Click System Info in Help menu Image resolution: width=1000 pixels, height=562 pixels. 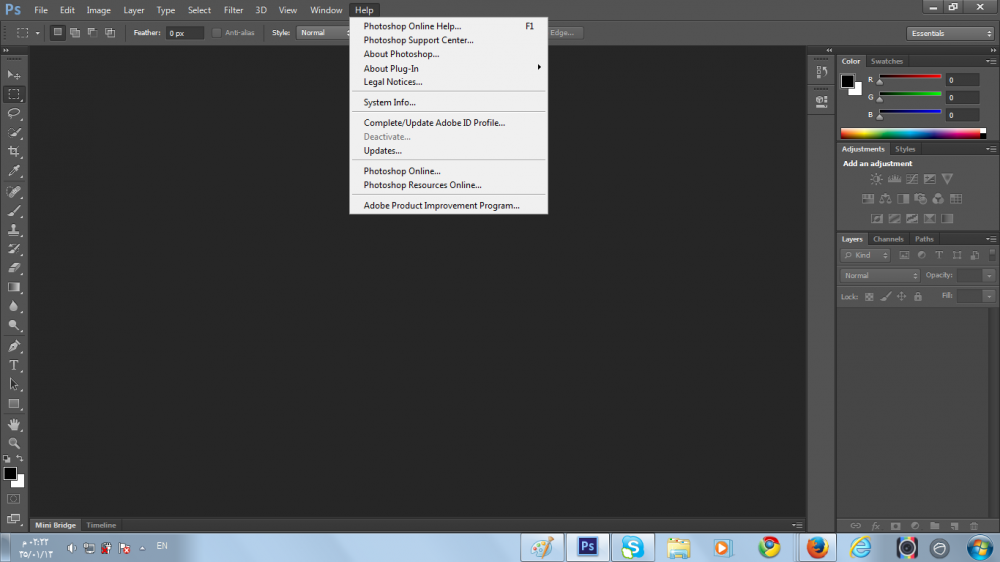[x=390, y=103]
